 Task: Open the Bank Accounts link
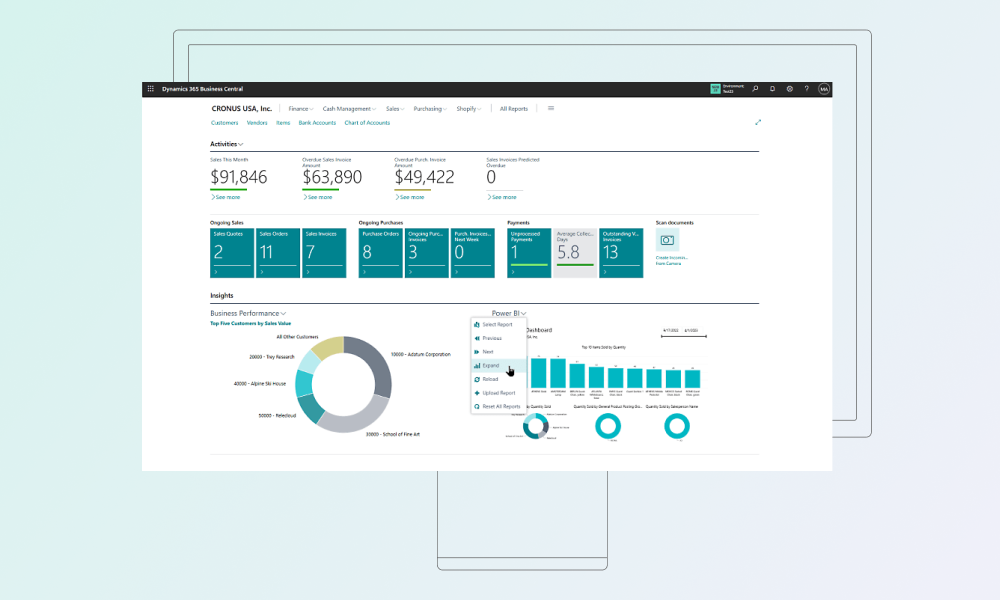317,122
